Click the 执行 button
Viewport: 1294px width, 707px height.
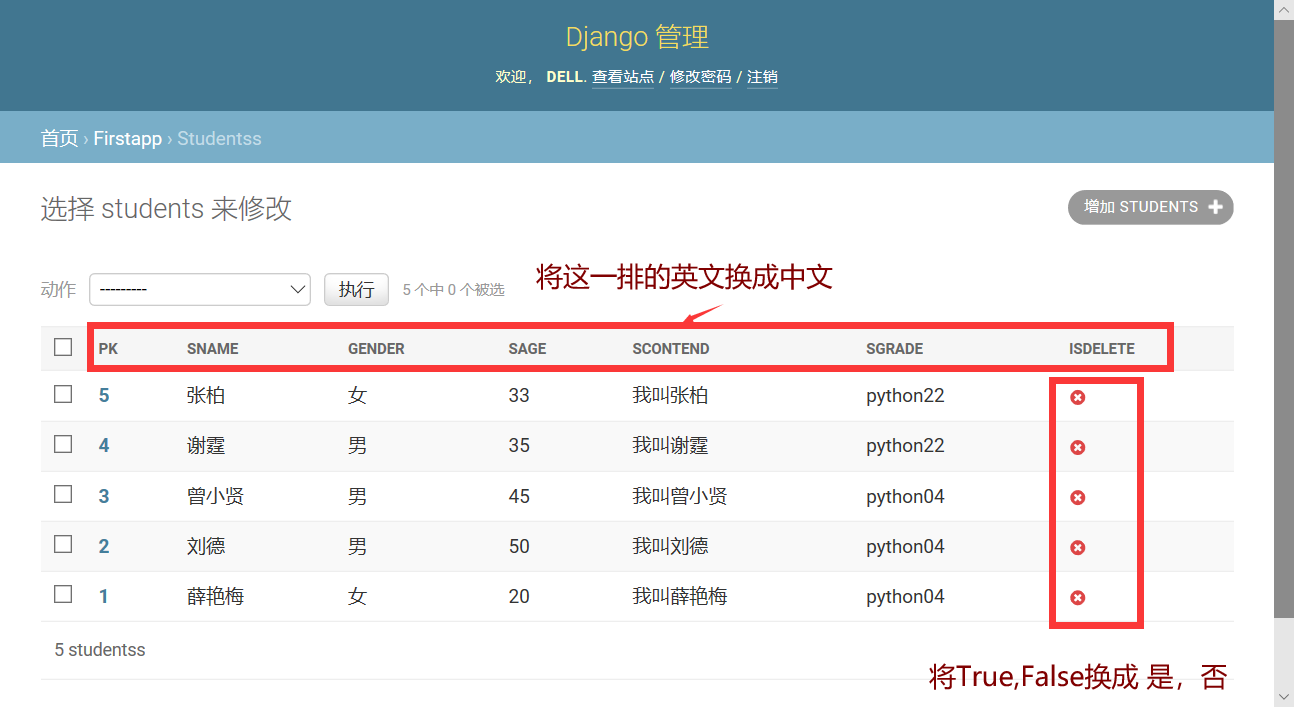[x=356, y=289]
